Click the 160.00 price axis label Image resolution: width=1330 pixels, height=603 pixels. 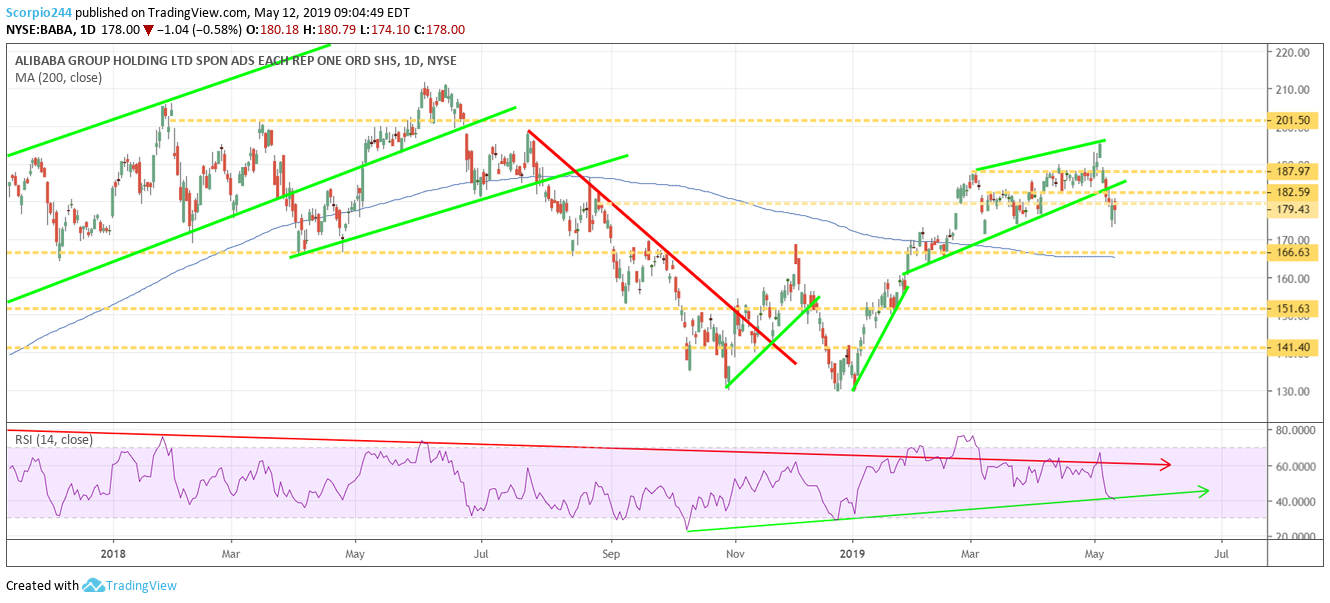pyautogui.click(x=1293, y=279)
